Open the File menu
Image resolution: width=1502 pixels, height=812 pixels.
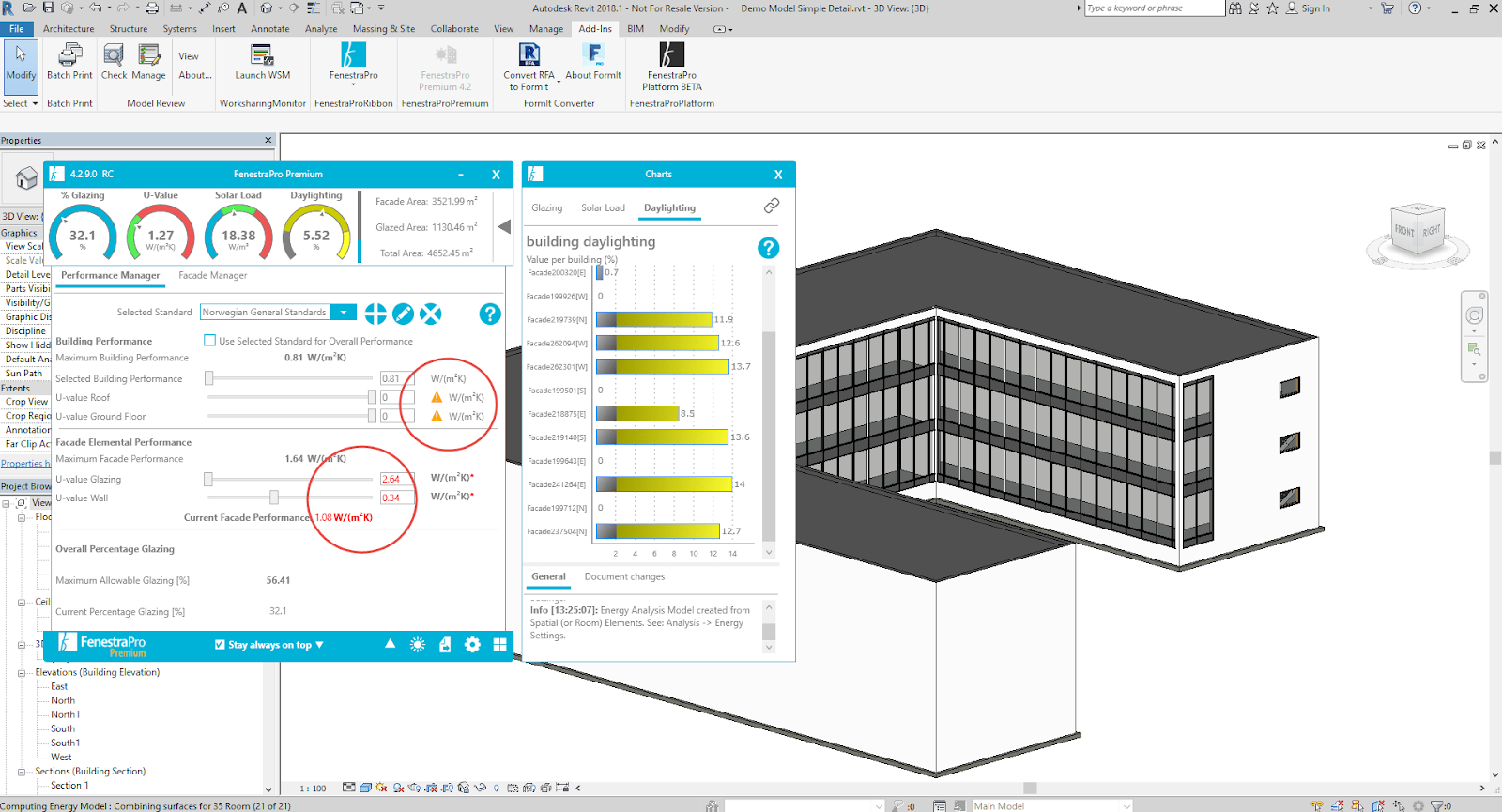pyautogui.click(x=17, y=29)
